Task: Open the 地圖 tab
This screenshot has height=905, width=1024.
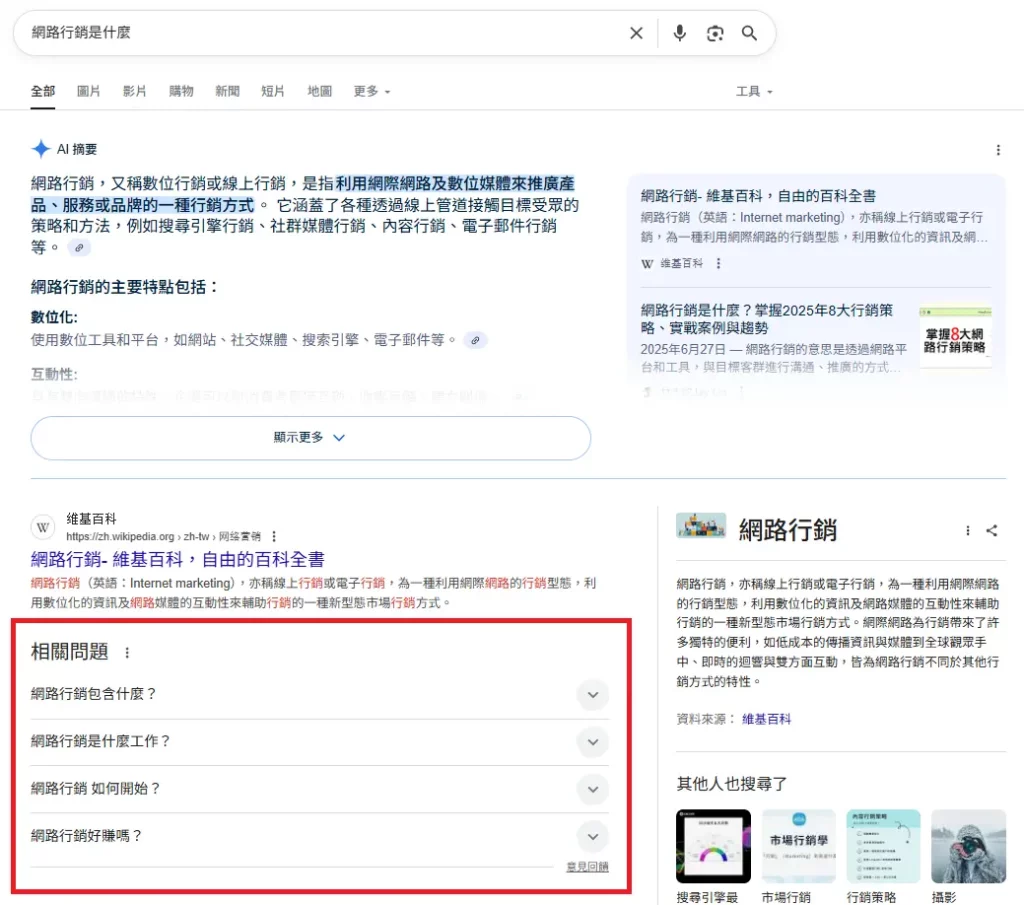Action: (319, 91)
